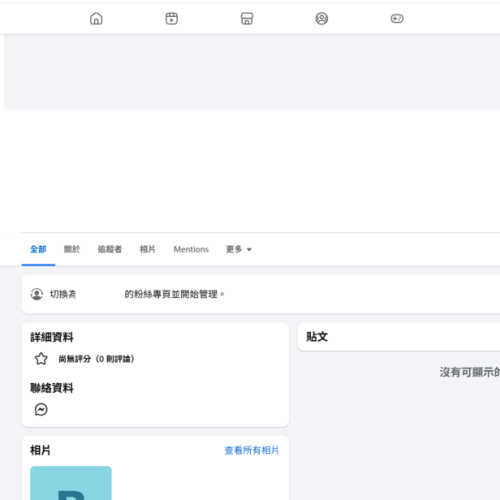Click 的粉絲專頁並開始管理 text

click(x=174, y=294)
